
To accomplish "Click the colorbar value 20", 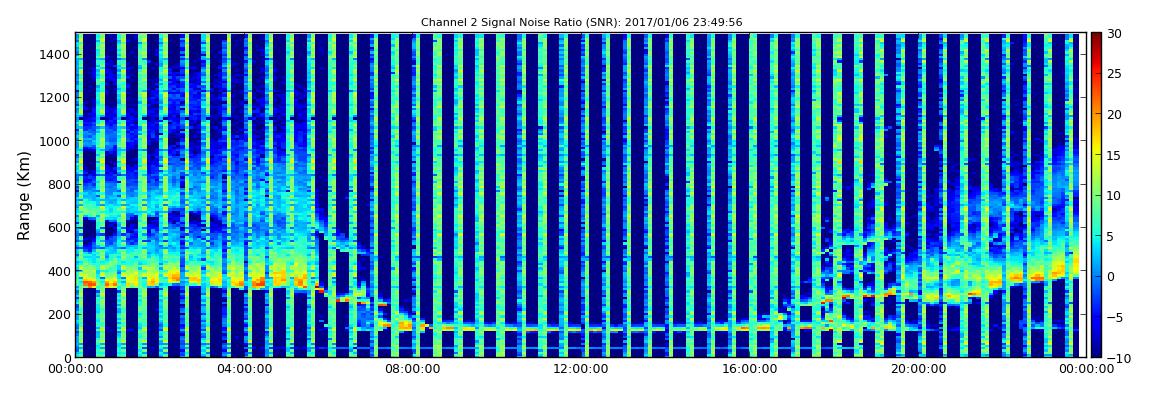I will point(1114,114).
